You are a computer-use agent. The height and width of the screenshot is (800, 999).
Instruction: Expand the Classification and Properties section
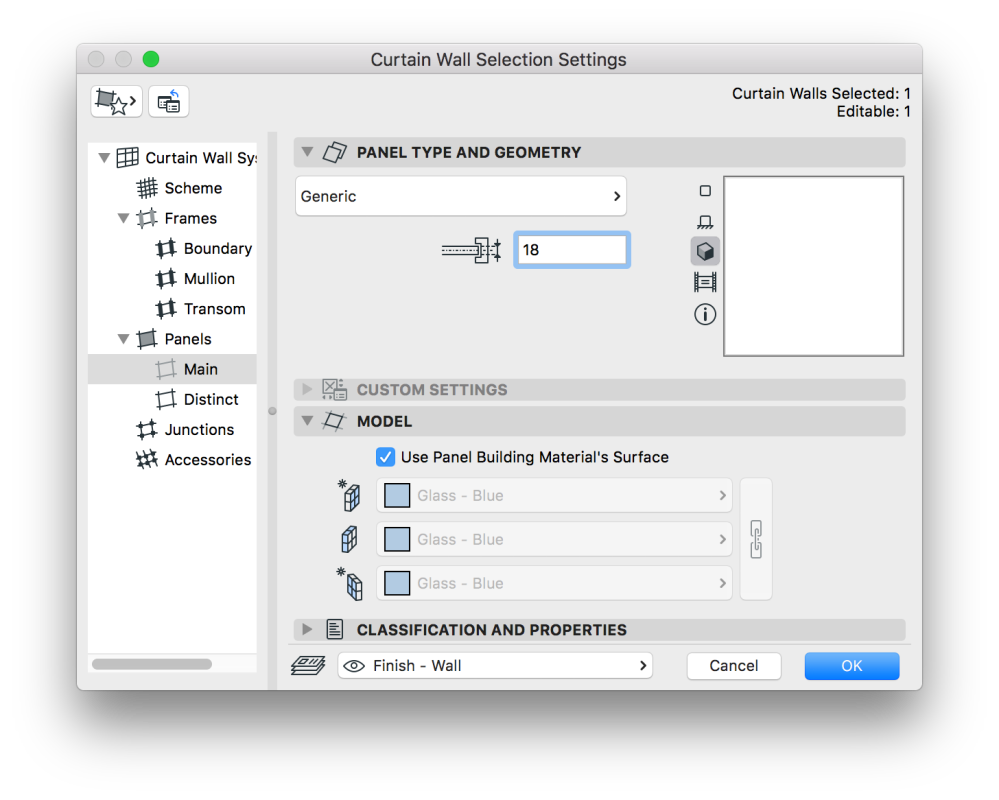(307, 630)
